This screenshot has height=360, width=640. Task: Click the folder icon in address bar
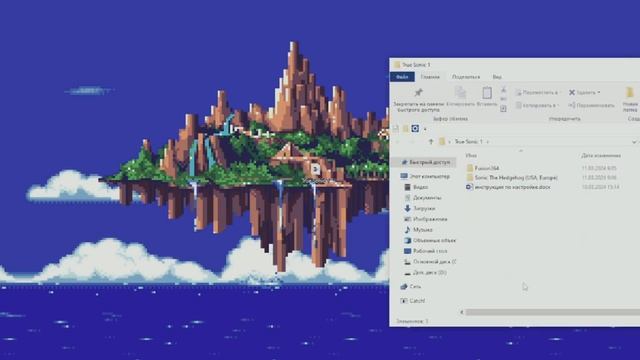pyautogui.click(x=442, y=142)
